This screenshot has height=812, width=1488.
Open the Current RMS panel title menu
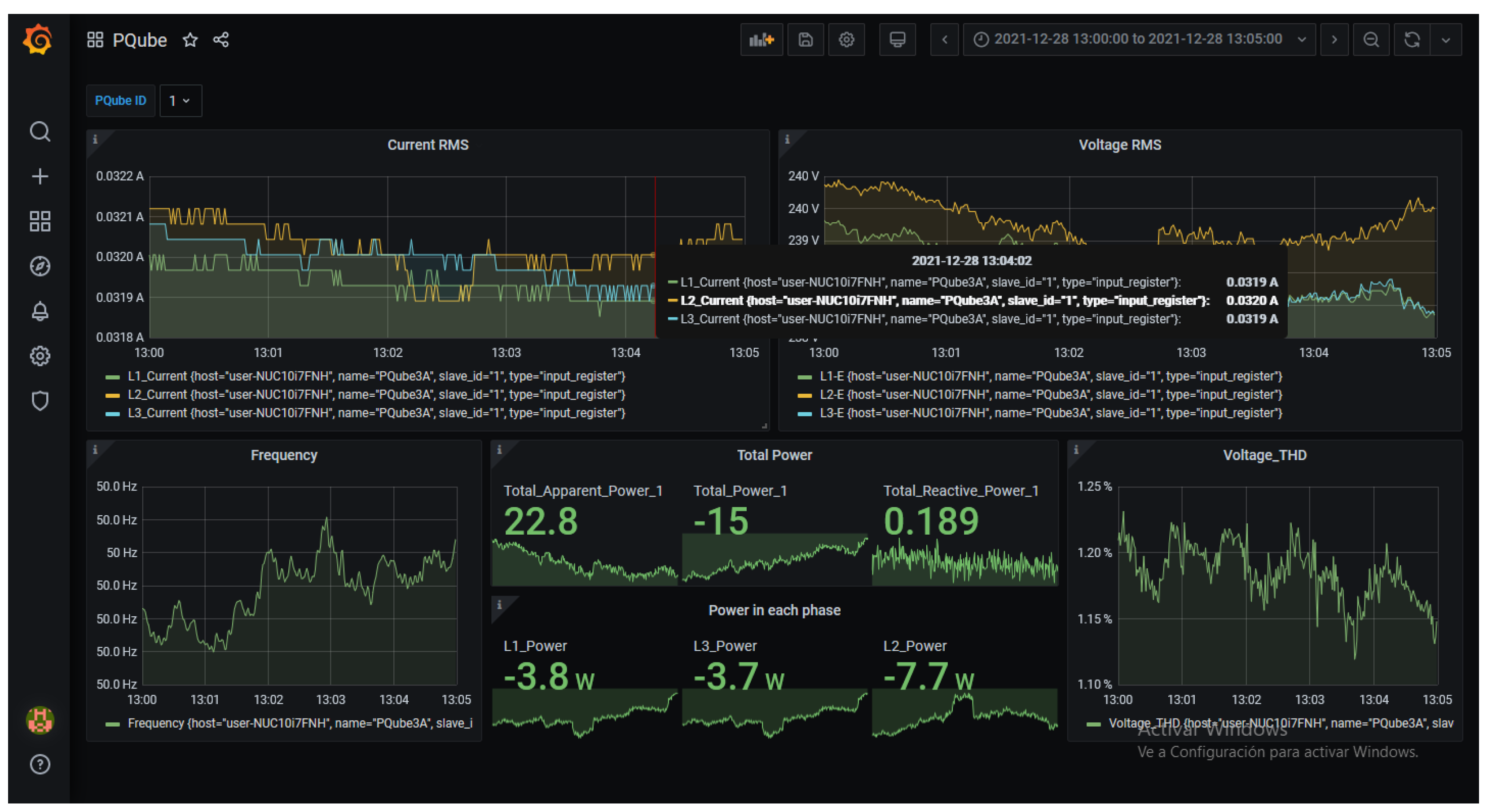pyautogui.click(x=427, y=145)
